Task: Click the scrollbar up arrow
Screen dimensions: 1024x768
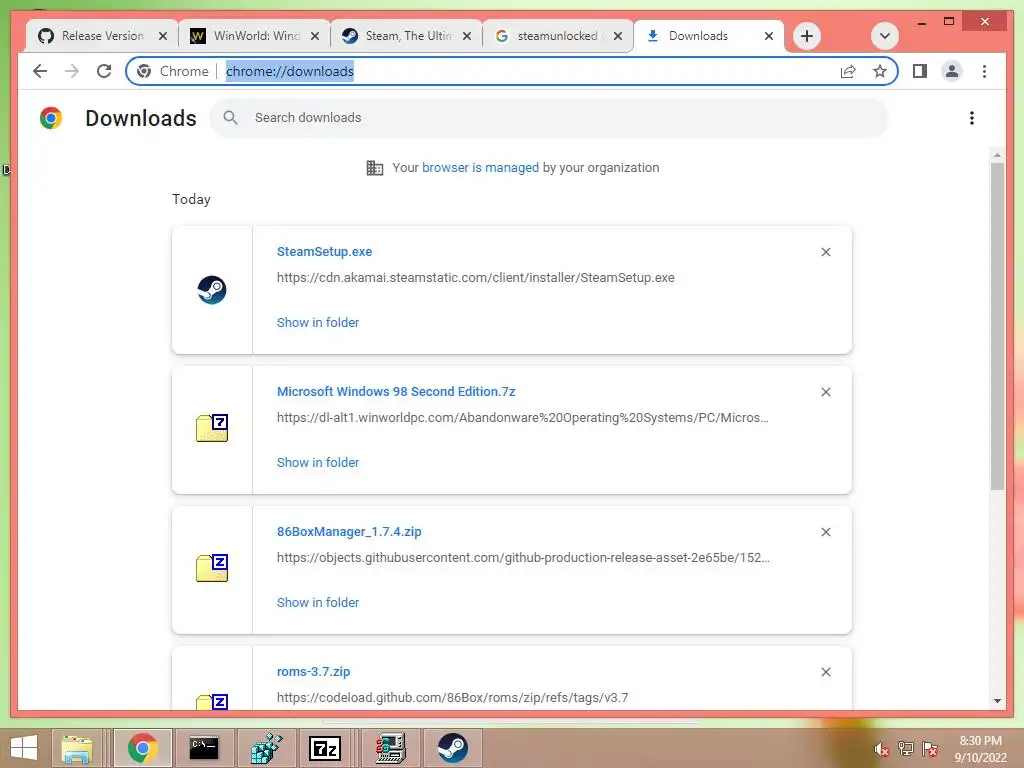Action: [997, 155]
